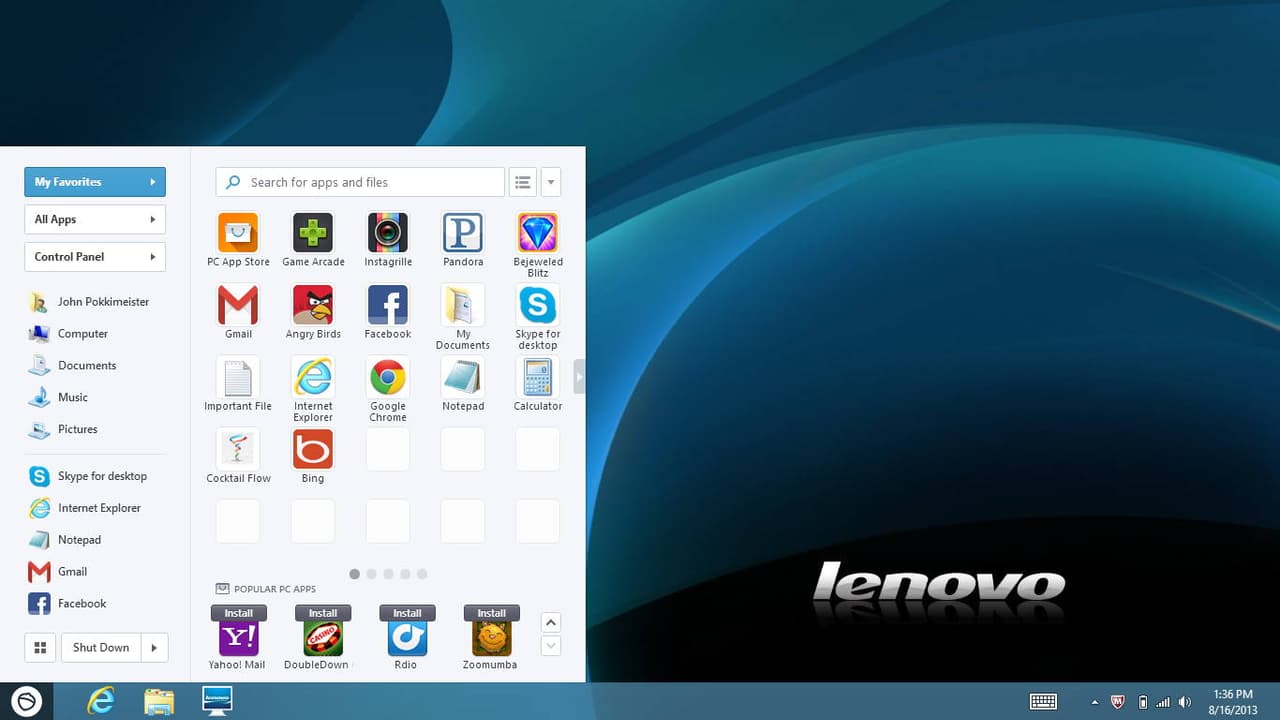Install Yahoo! Mail from popular apps
Image resolution: width=1280 pixels, height=720 pixels.
tap(239, 613)
